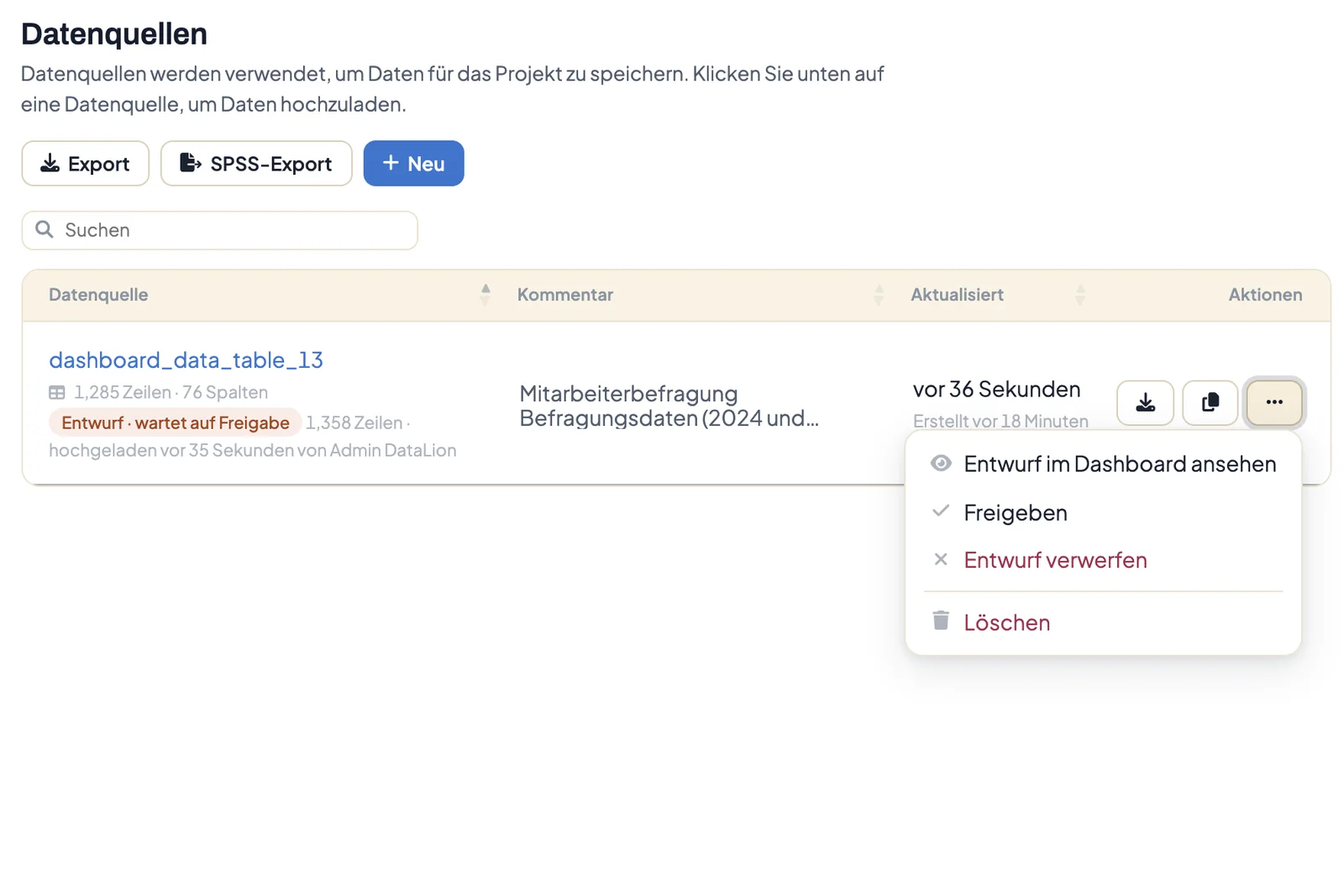Click the eye icon beside Entwurf im Dashboard ansehen
This screenshot has width=1344, height=896.
[x=941, y=464]
